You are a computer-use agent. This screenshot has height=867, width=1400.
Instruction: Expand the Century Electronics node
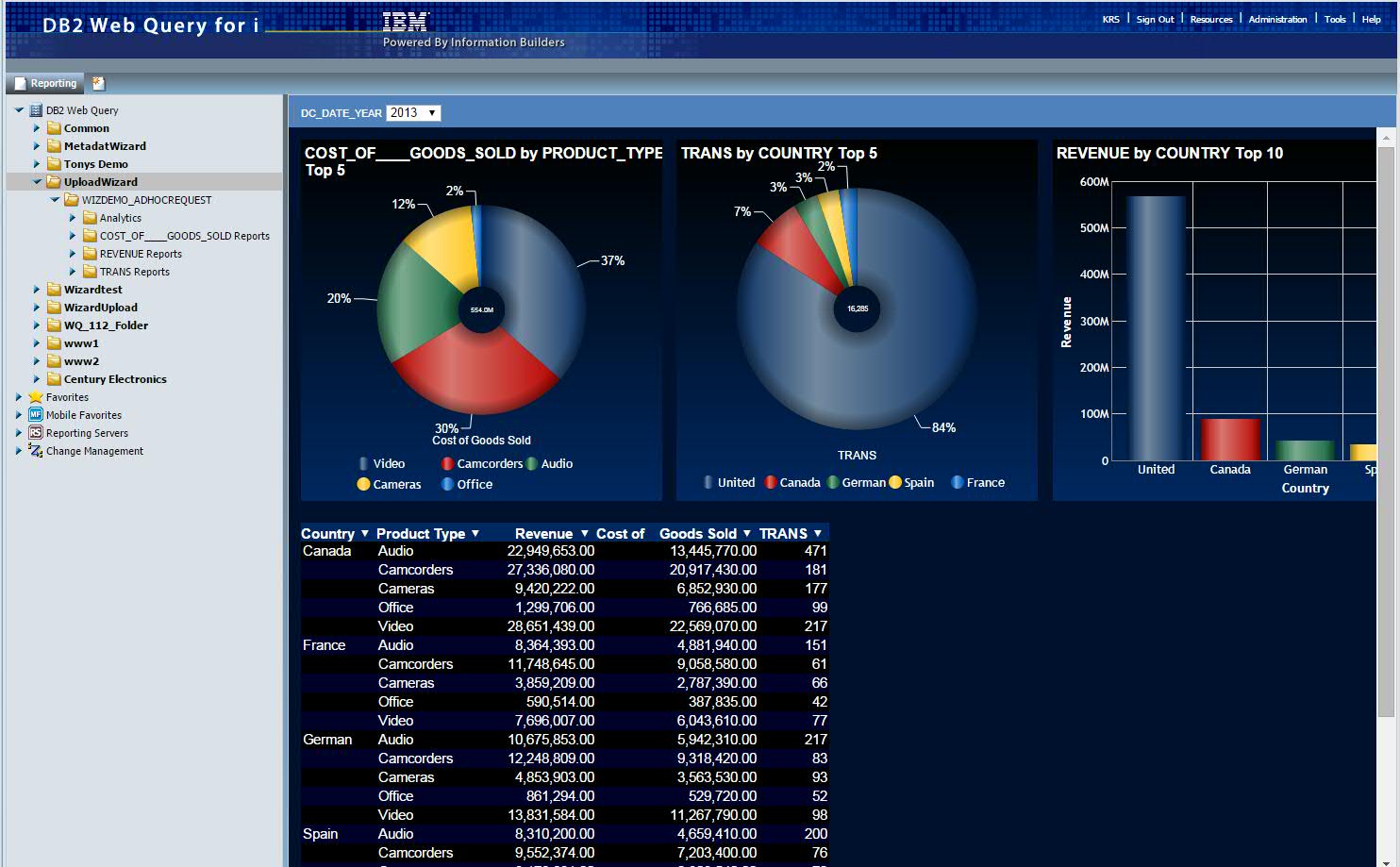pos(37,379)
